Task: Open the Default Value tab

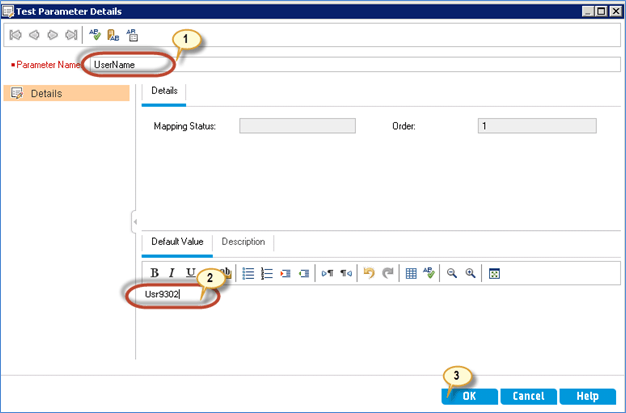Action: (177, 242)
